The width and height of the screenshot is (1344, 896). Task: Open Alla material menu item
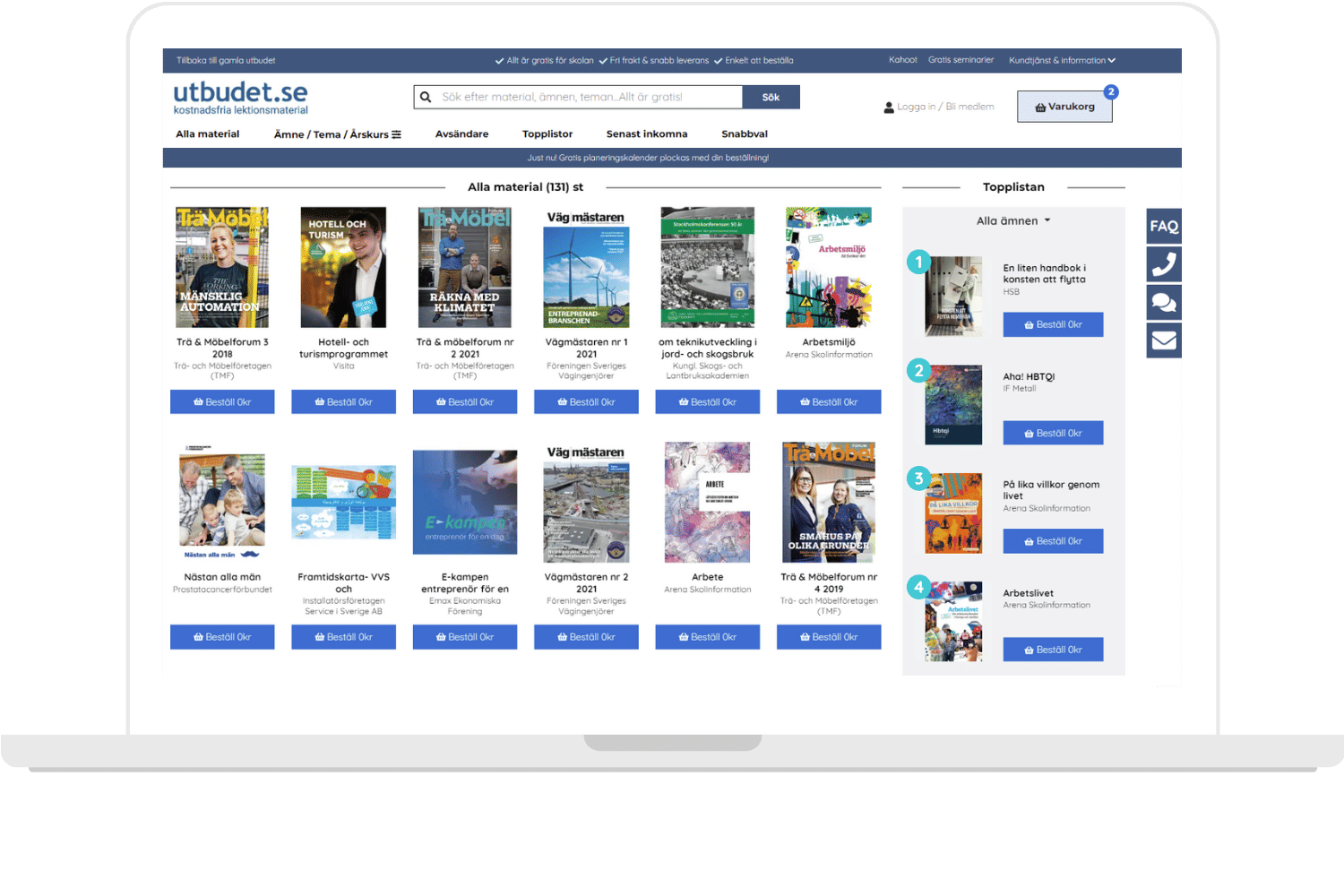[x=208, y=134]
